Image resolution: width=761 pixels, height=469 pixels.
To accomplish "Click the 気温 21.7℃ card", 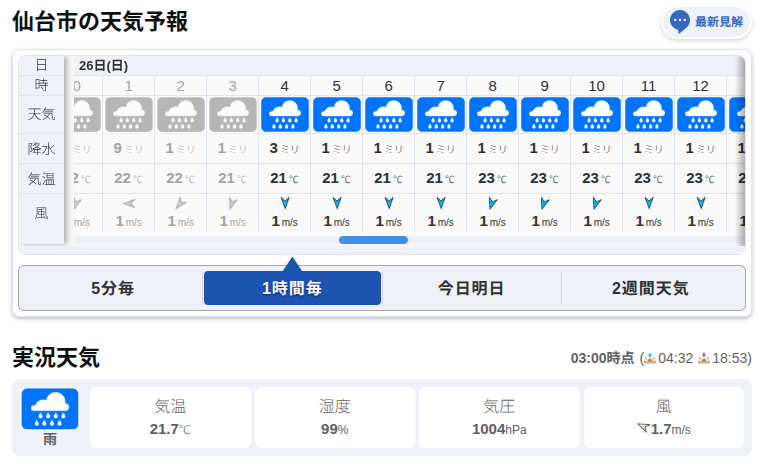I will [x=170, y=418].
